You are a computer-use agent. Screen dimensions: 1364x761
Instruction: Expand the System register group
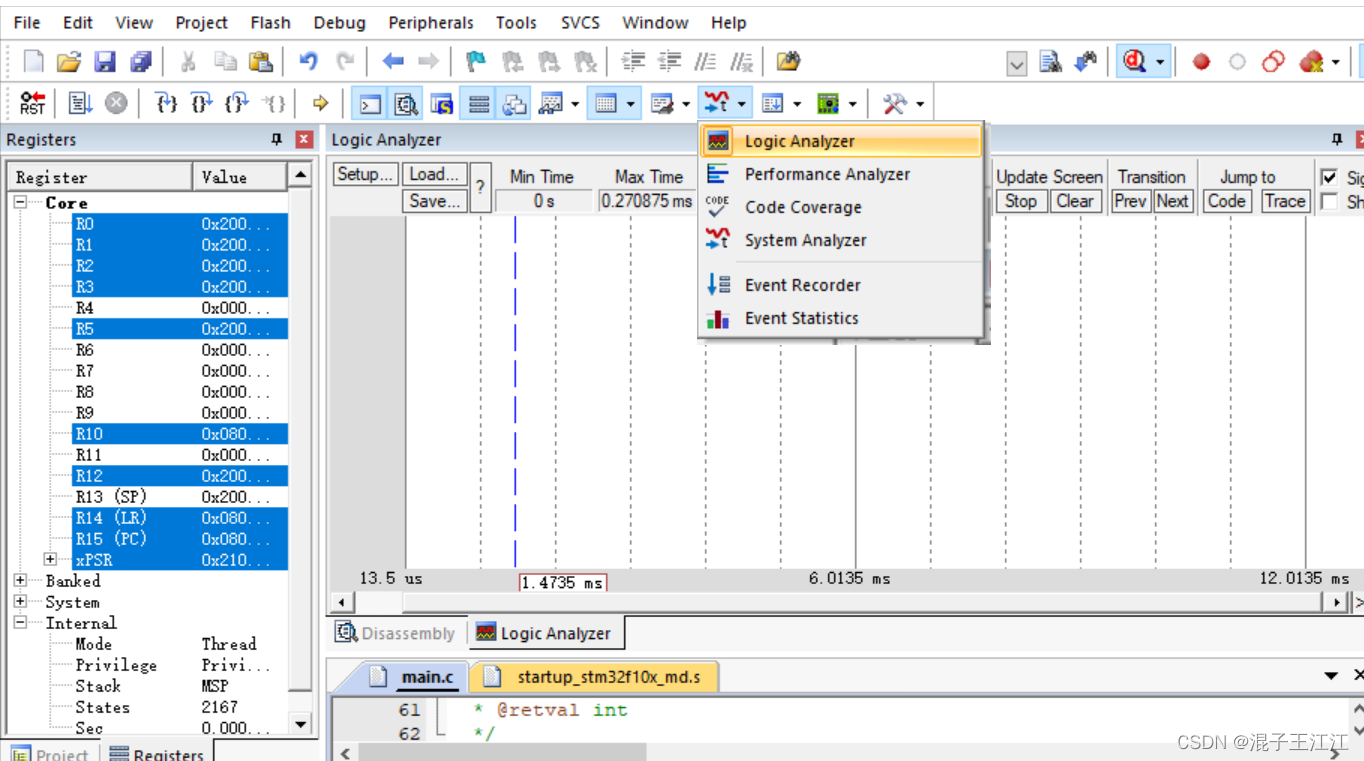pyautogui.click(x=20, y=601)
